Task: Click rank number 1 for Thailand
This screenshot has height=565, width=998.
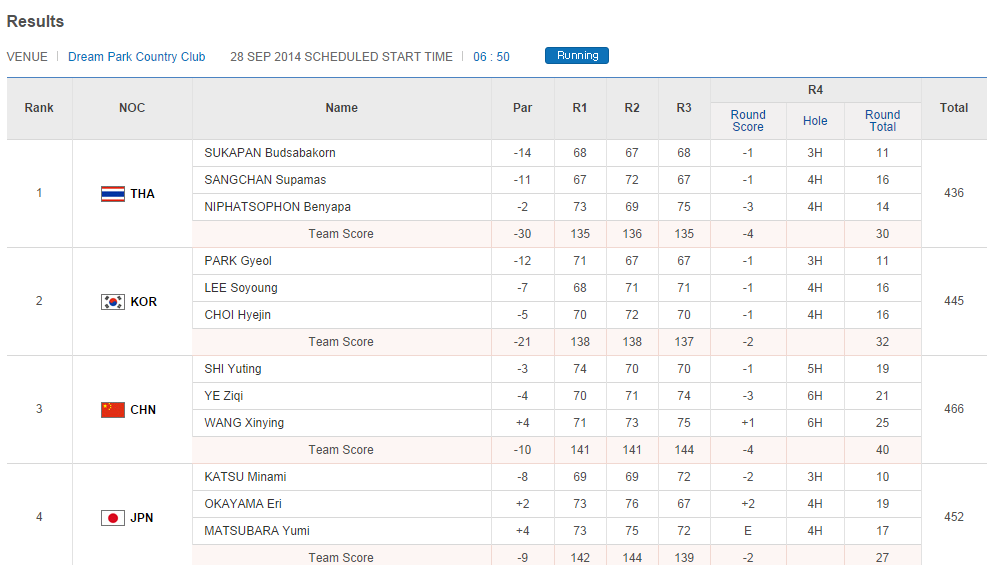Action: pyautogui.click(x=39, y=193)
